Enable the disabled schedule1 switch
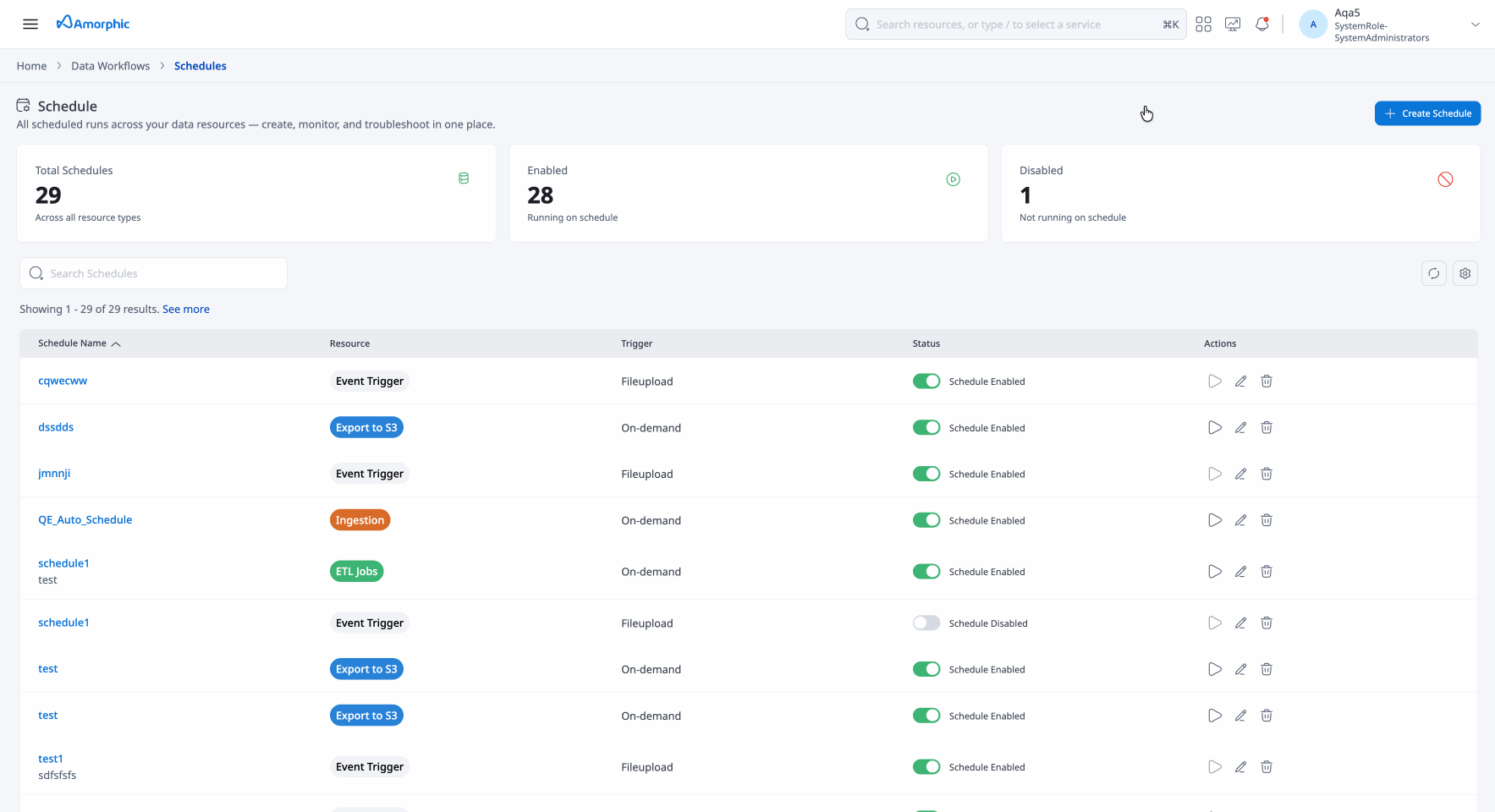Image resolution: width=1495 pixels, height=812 pixels. [926, 623]
